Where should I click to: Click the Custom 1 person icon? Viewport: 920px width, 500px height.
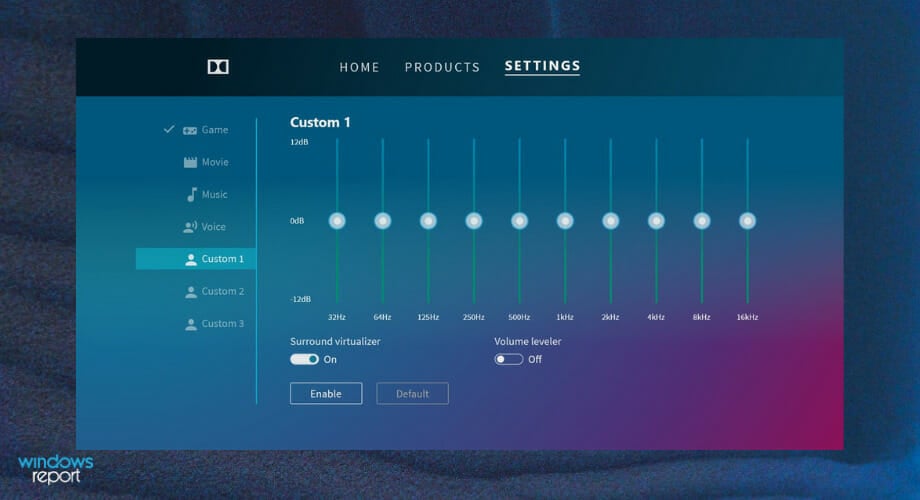point(191,259)
